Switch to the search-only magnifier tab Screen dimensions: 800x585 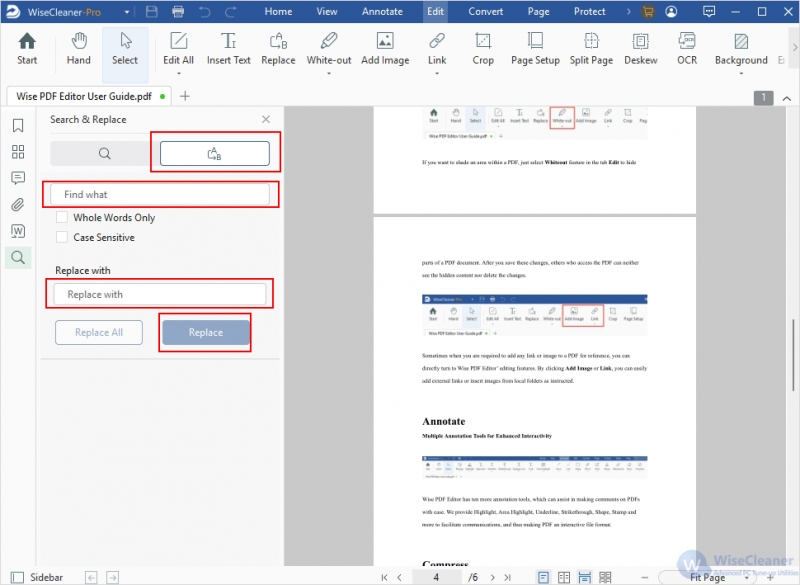[x=105, y=154]
